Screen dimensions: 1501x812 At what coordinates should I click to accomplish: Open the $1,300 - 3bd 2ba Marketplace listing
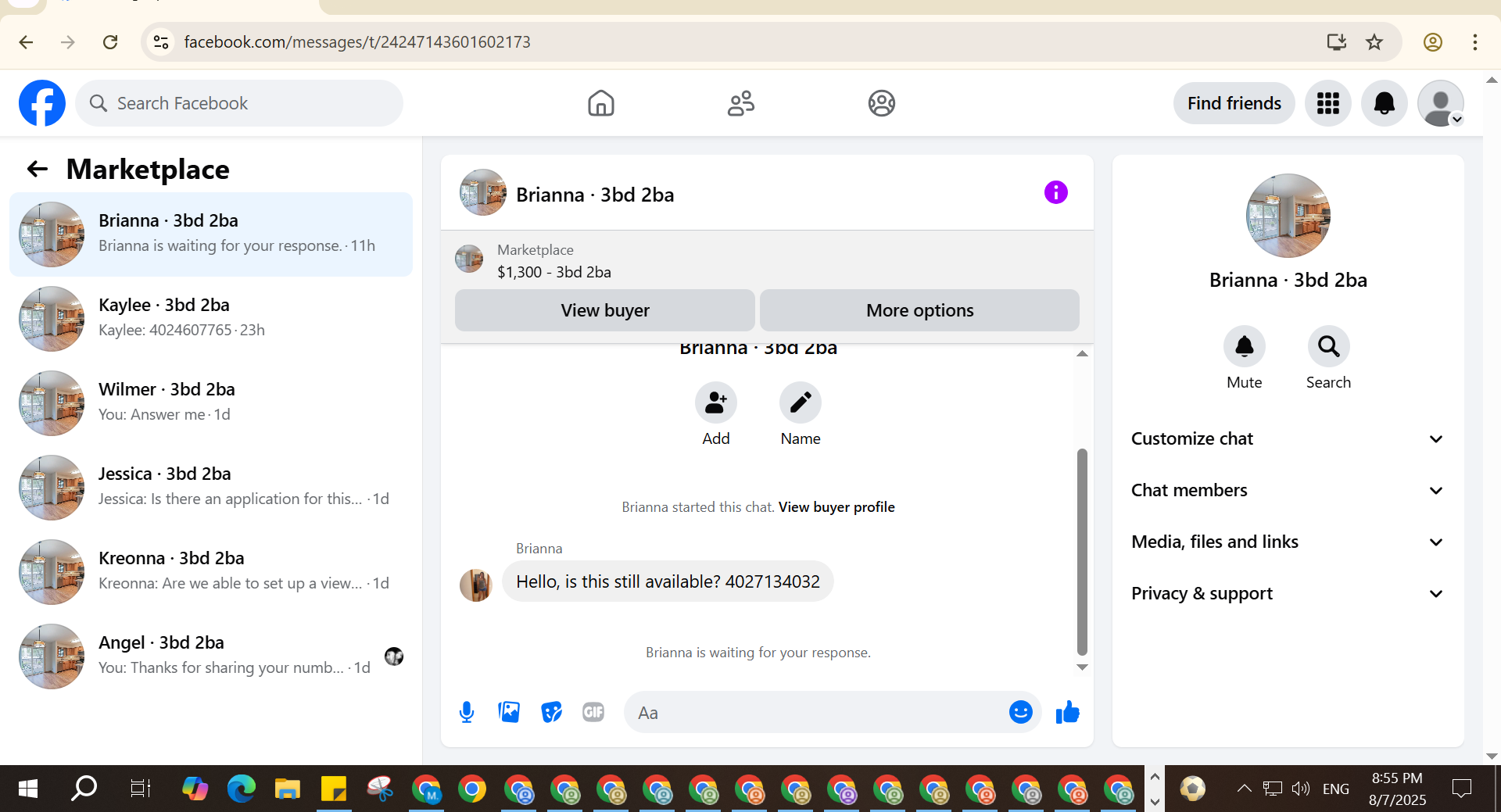pos(554,272)
